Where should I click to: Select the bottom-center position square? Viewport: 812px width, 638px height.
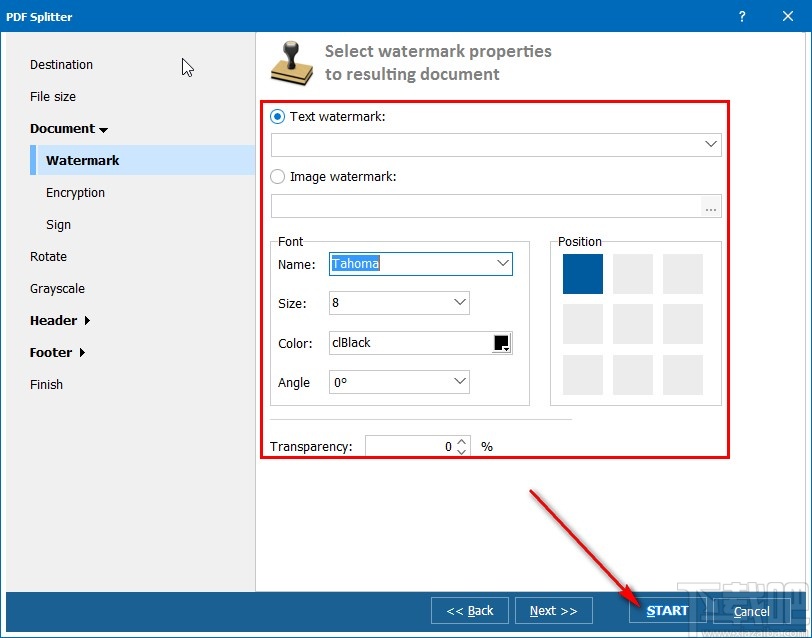(x=633, y=375)
